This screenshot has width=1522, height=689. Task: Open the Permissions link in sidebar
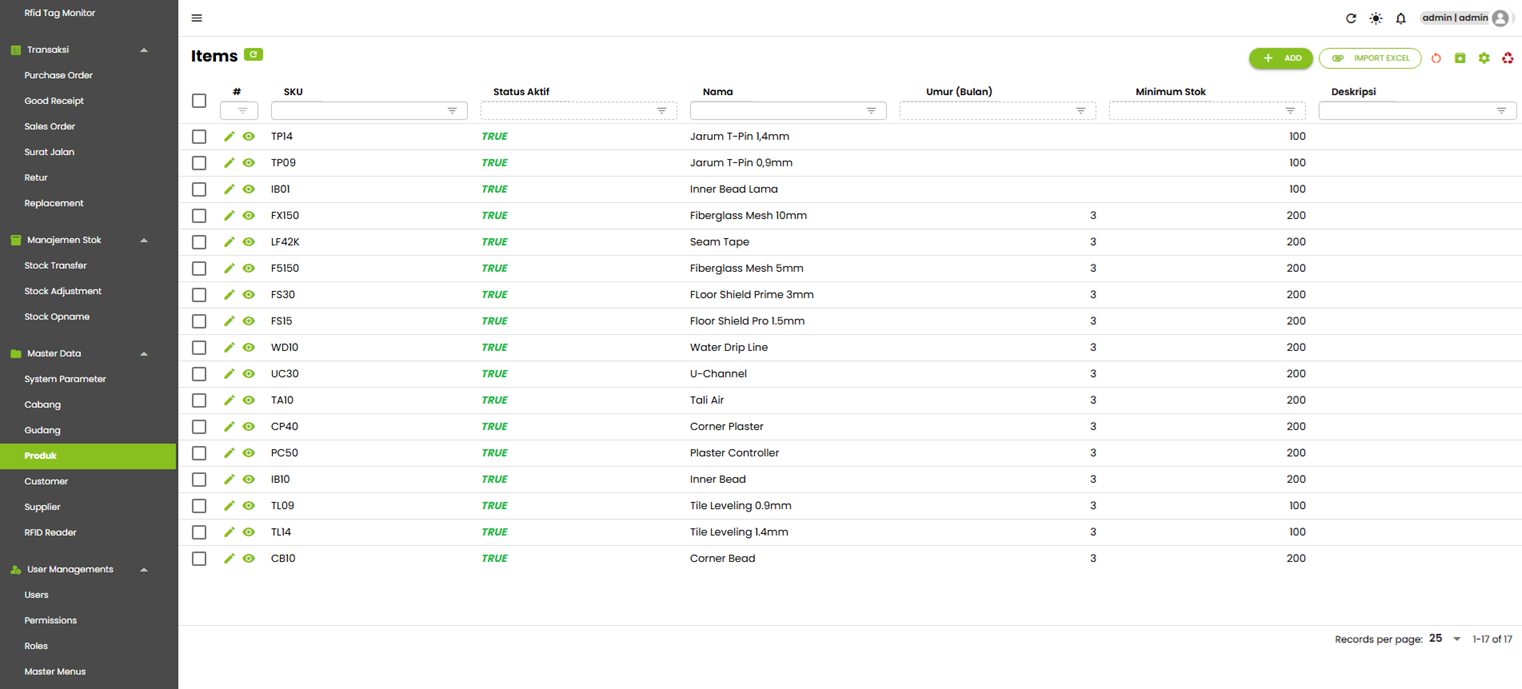pos(50,621)
